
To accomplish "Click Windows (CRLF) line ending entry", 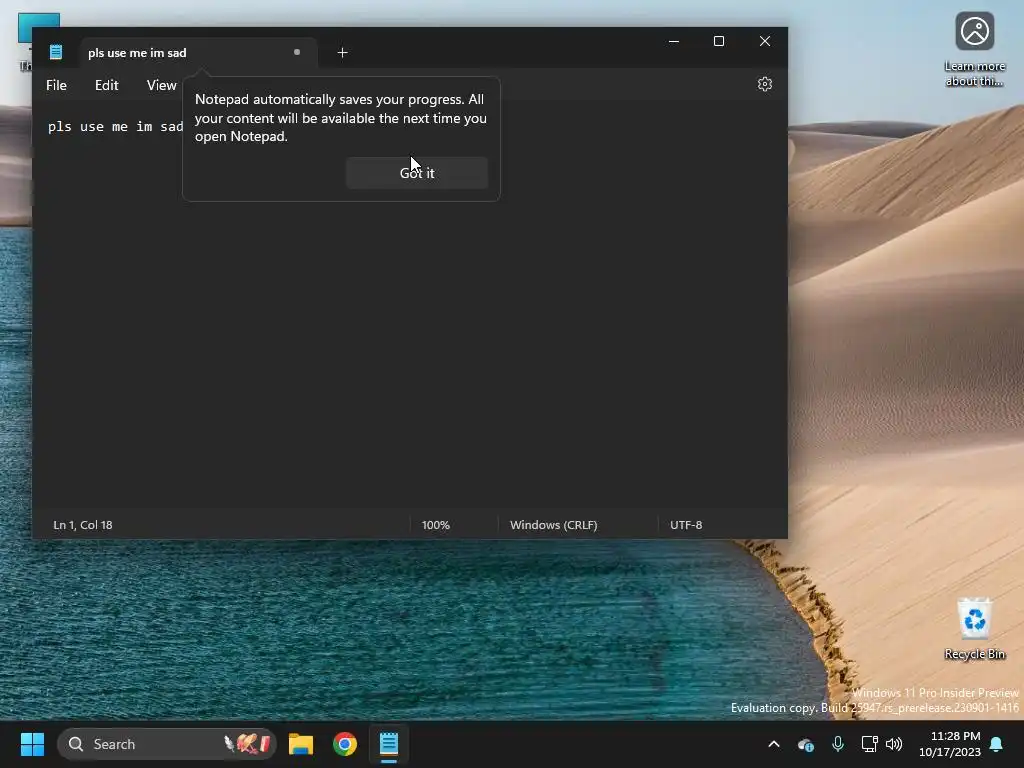I will [554, 525].
